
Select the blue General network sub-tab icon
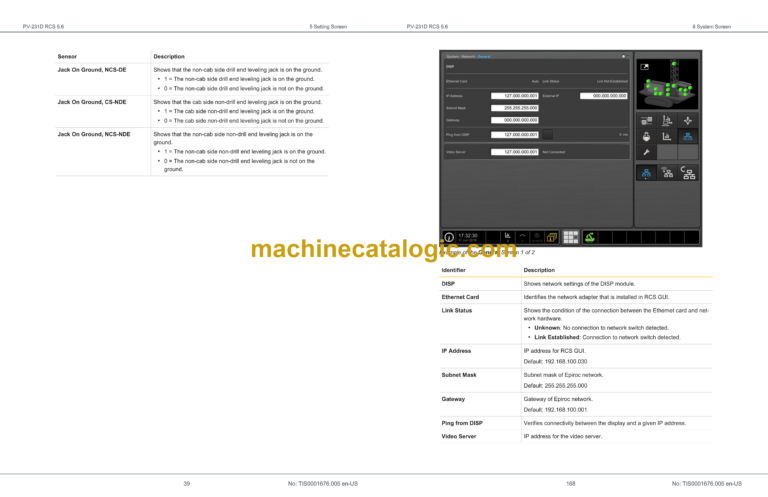click(646, 173)
